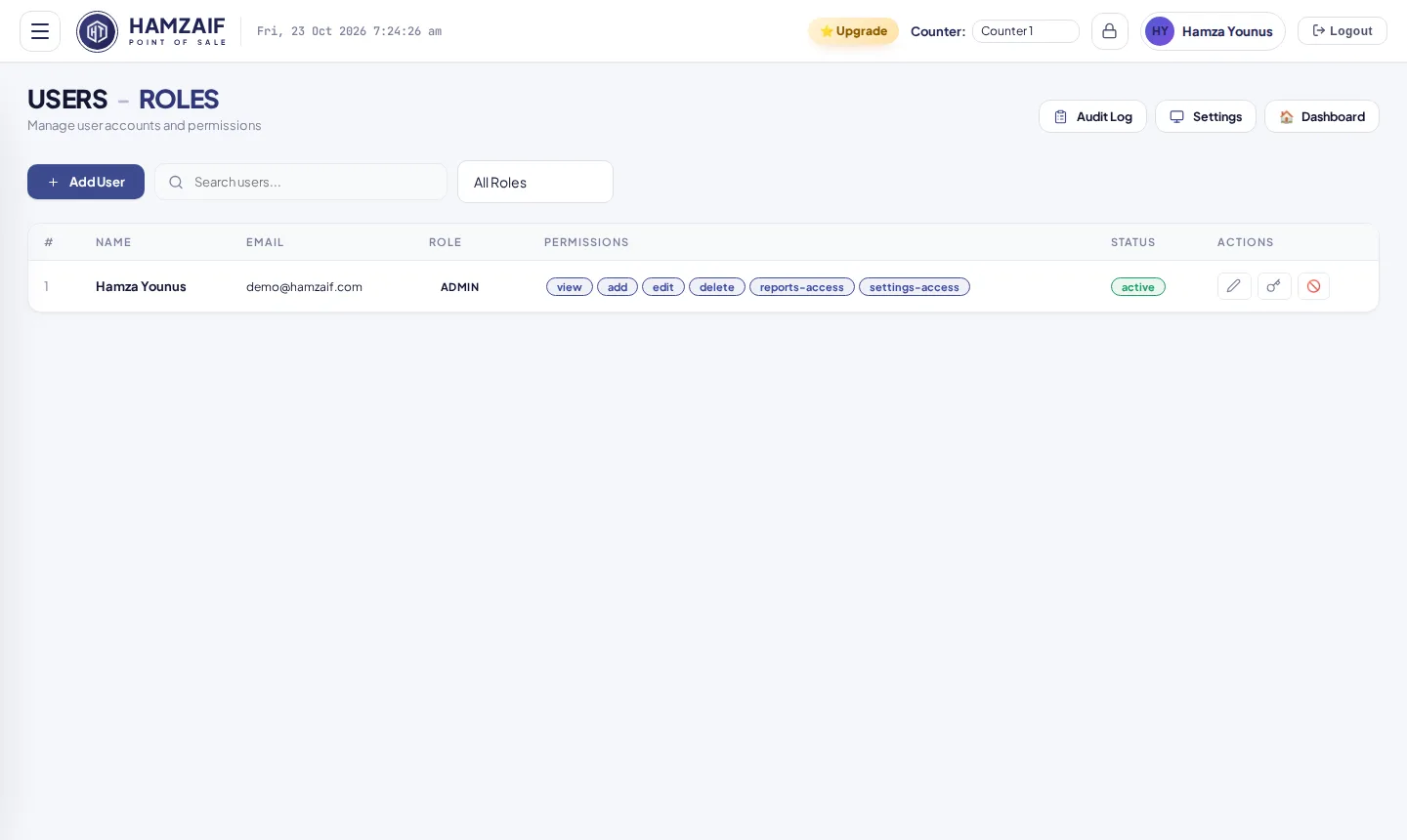
Task: Click the Upgrade star button
Action: pos(853,31)
